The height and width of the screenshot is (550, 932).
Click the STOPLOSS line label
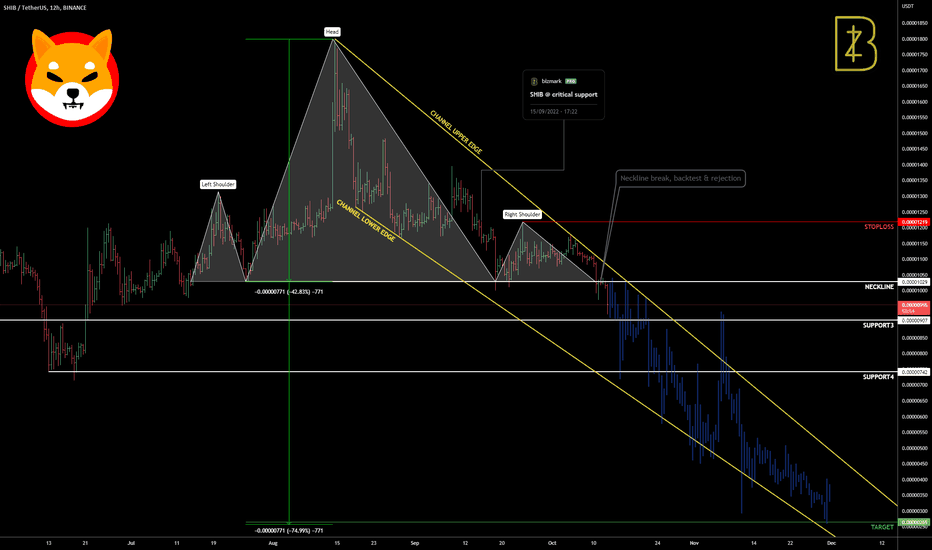coord(879,227)
